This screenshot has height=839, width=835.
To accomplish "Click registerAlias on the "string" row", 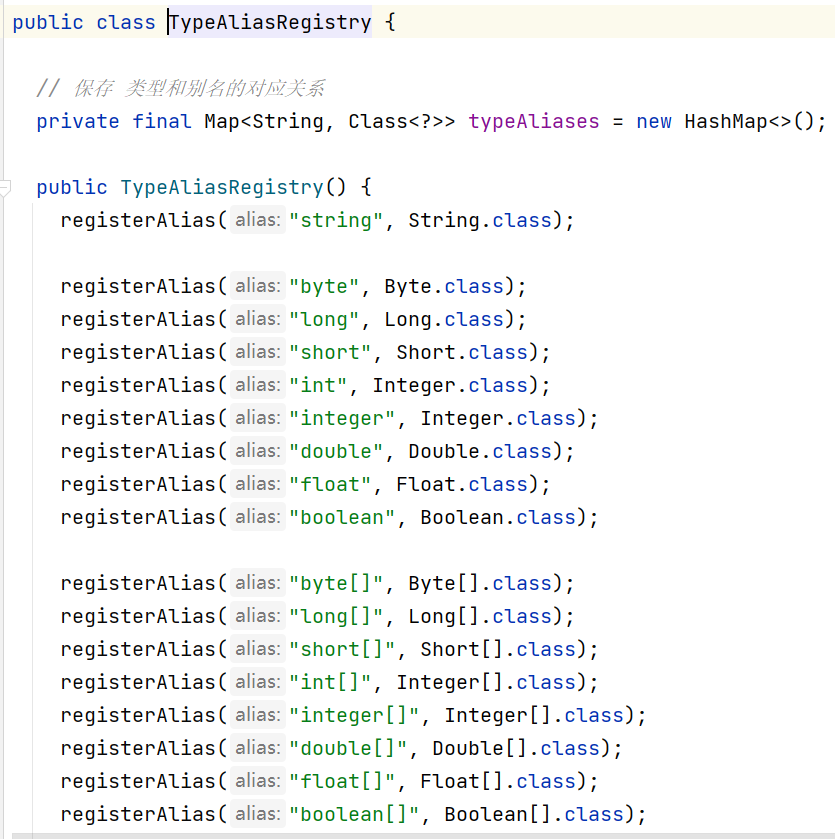I will 137,220.
